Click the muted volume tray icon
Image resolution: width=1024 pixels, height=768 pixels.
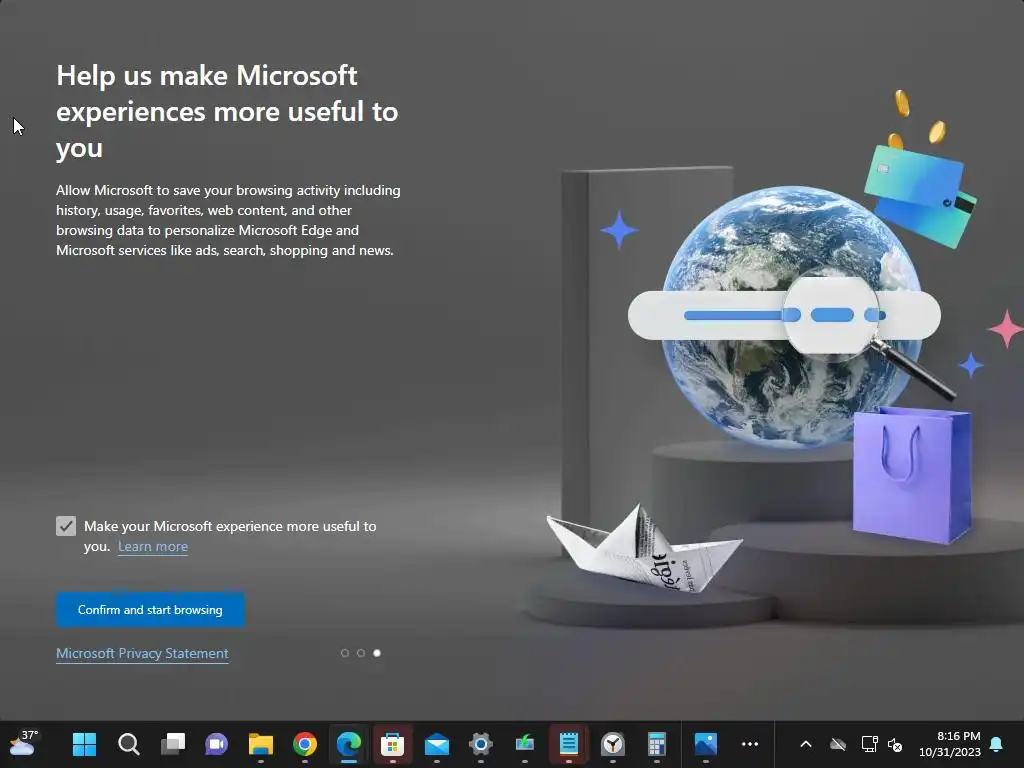coord(895,744)
